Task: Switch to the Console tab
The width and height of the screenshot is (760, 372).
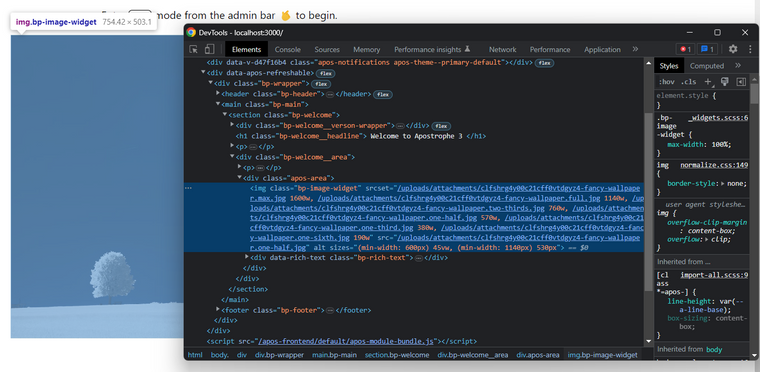Action: (288, 49)
